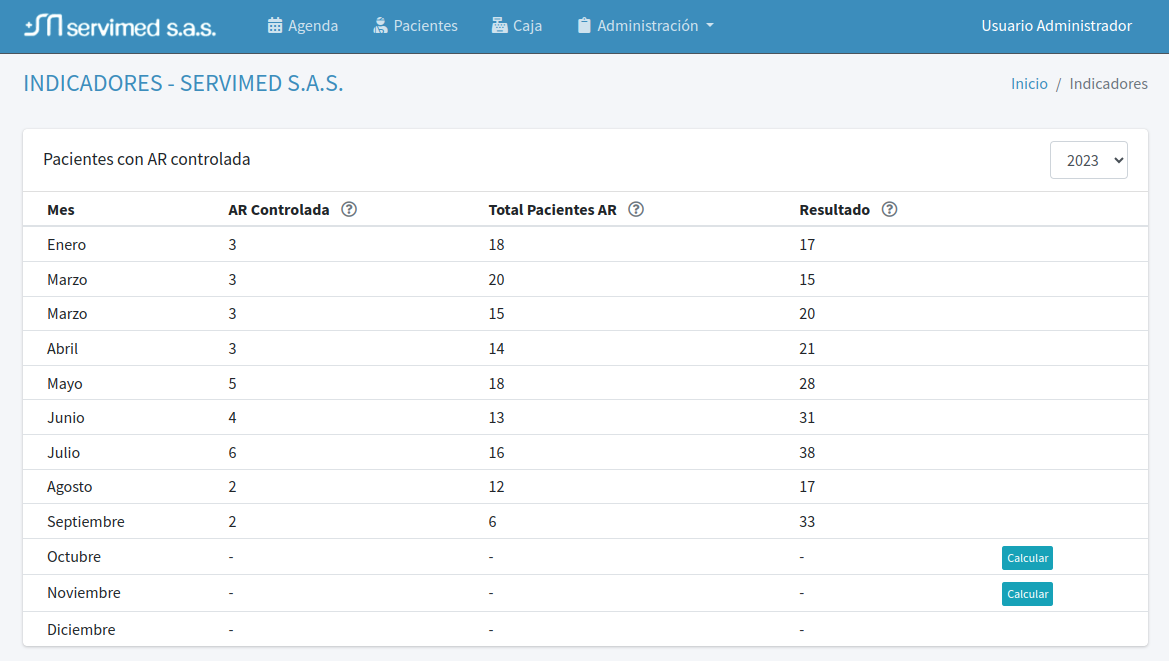The width and height of the screenshot is (1169, 661).
Task: Open the Pacientes menu item
Action: [425, 26]
